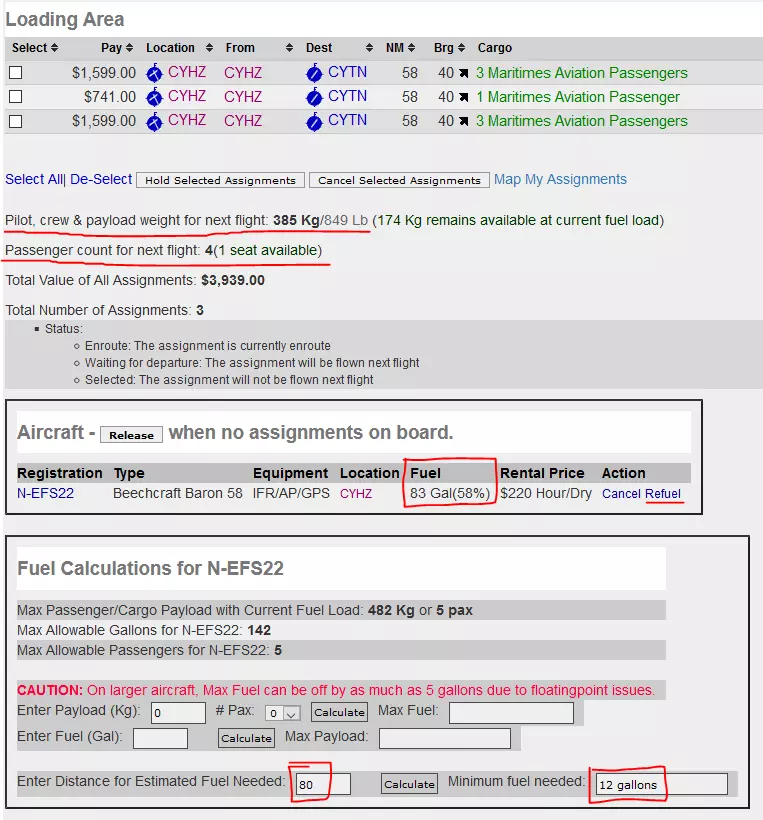
Task: Open third-row Location CYHZ link
Action: [x=187, y=120]
